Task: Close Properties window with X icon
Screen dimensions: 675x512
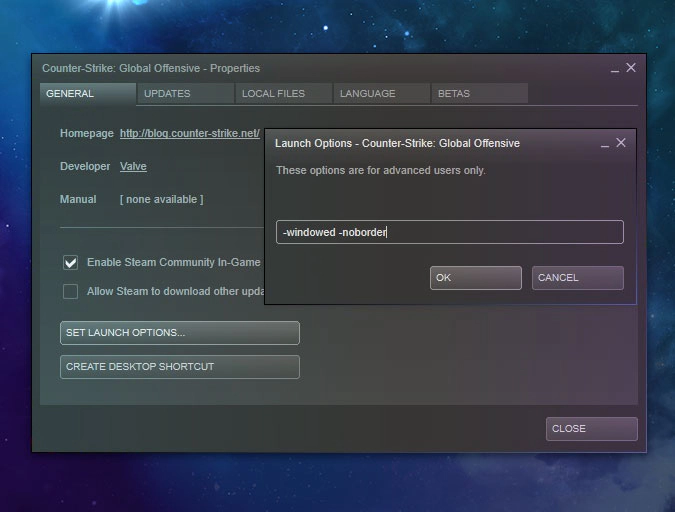Action: click(631, 68)
